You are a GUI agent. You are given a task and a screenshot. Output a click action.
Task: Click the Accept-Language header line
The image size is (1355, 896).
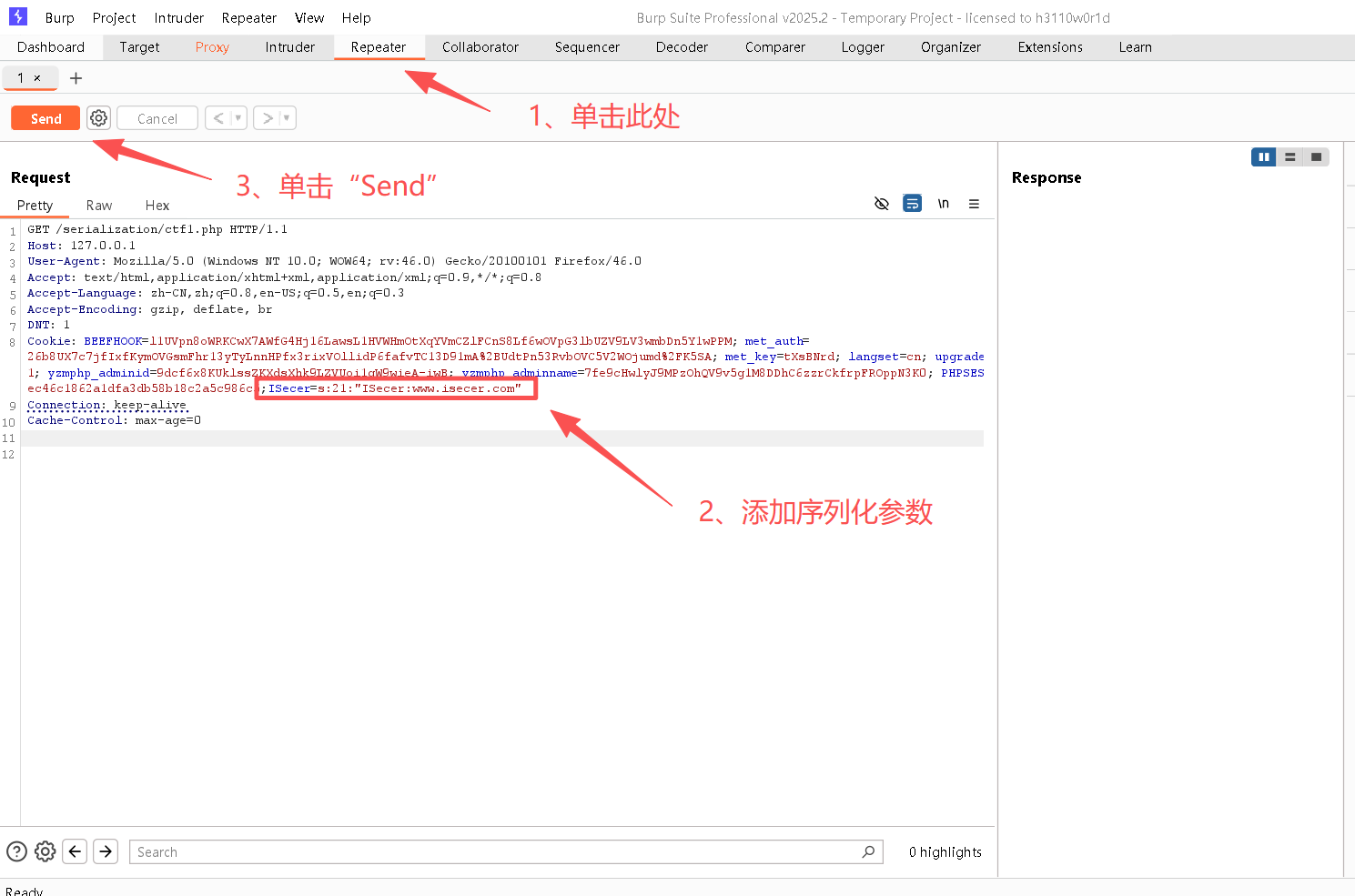coord(216,293)
